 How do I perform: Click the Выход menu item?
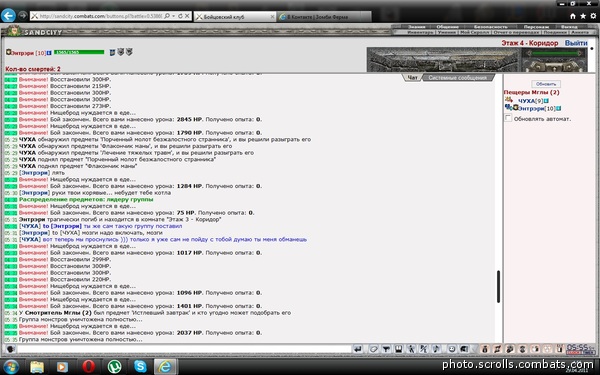tap(569, 27)
